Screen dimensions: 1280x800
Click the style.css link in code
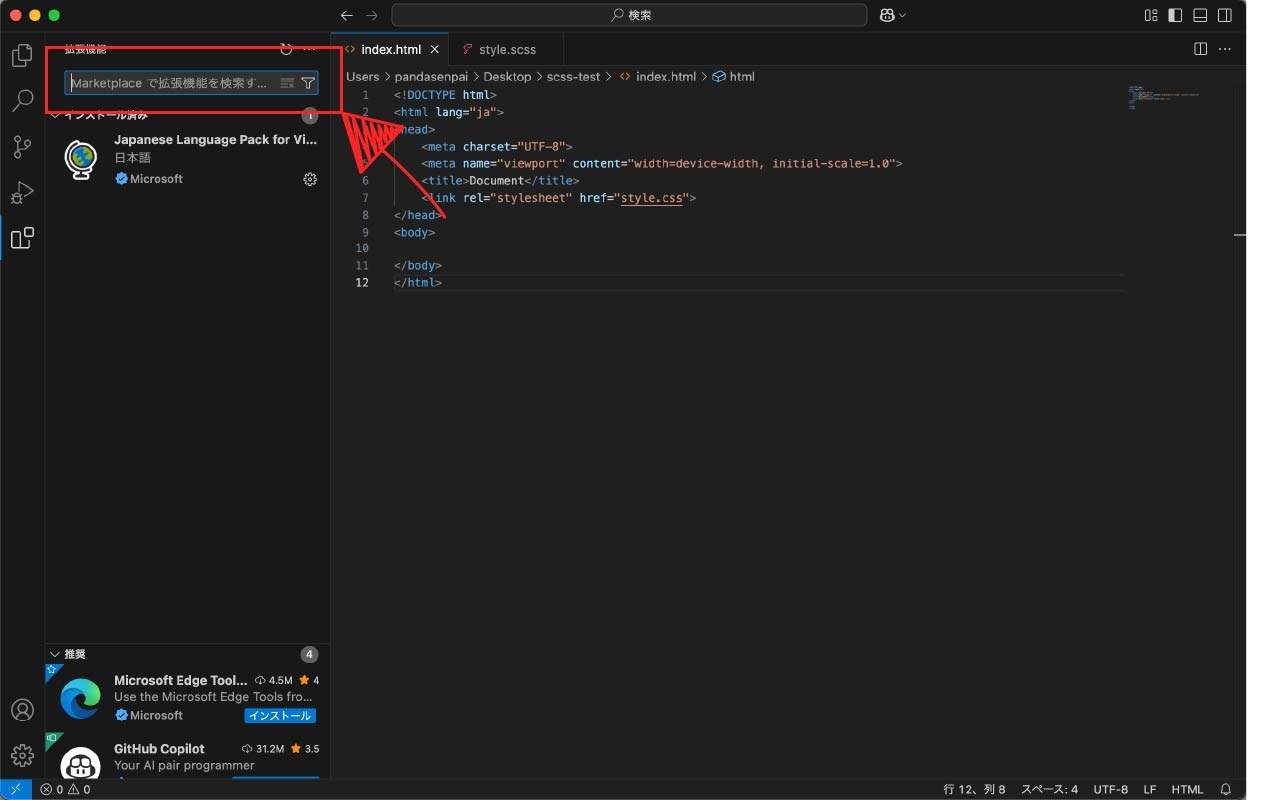coord(652,198)
